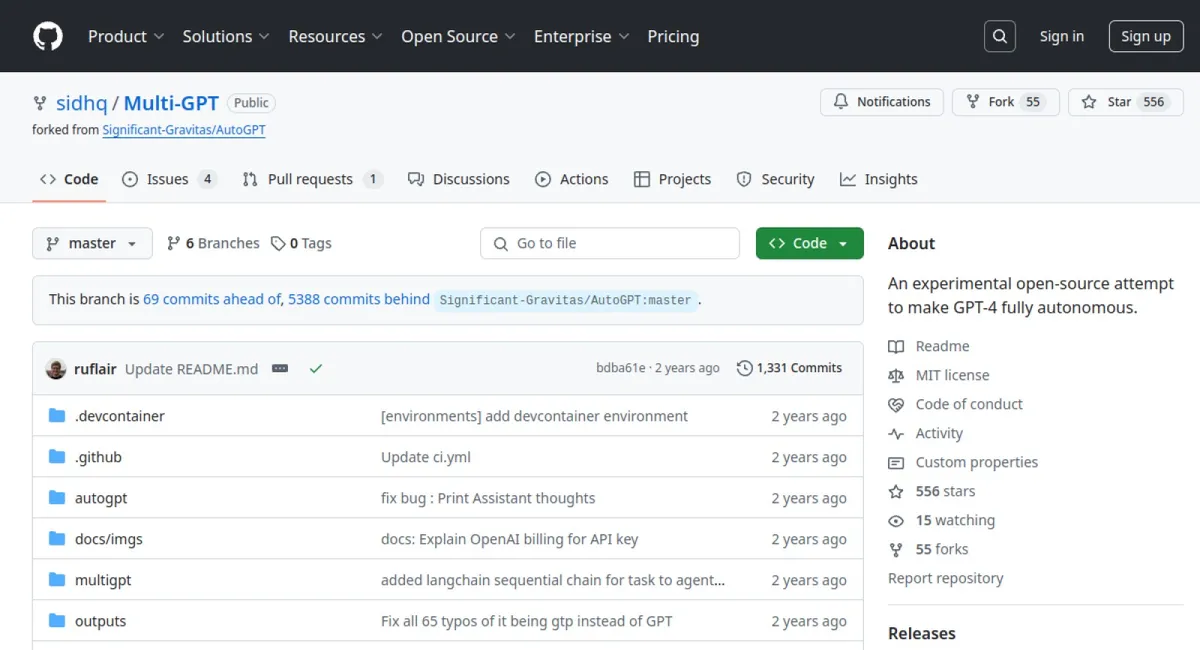Click the Go to file search field
1200x650 pixels.
[610, 243]
